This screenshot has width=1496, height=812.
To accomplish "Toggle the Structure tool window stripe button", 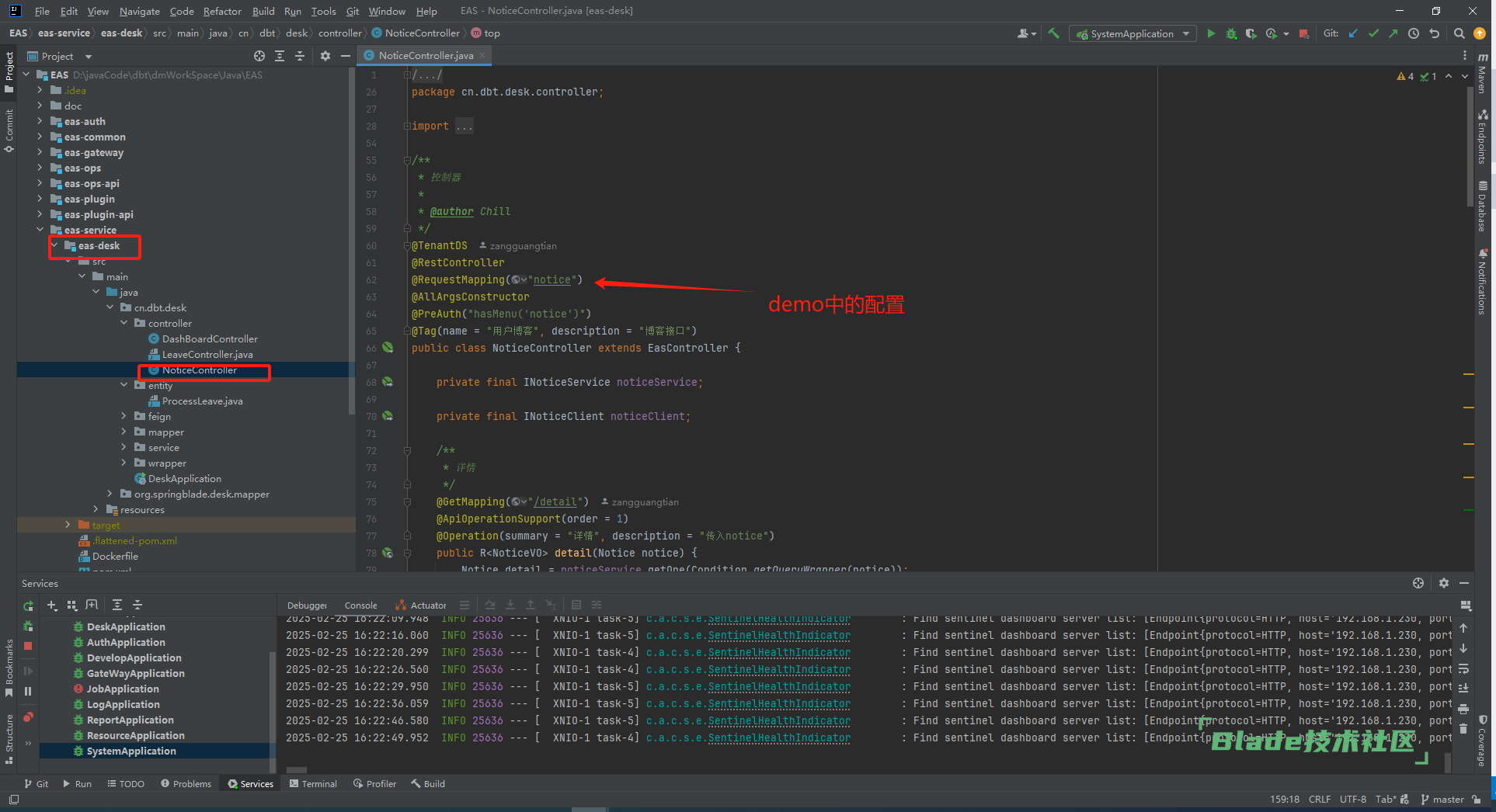I will [x=9, y=739].
